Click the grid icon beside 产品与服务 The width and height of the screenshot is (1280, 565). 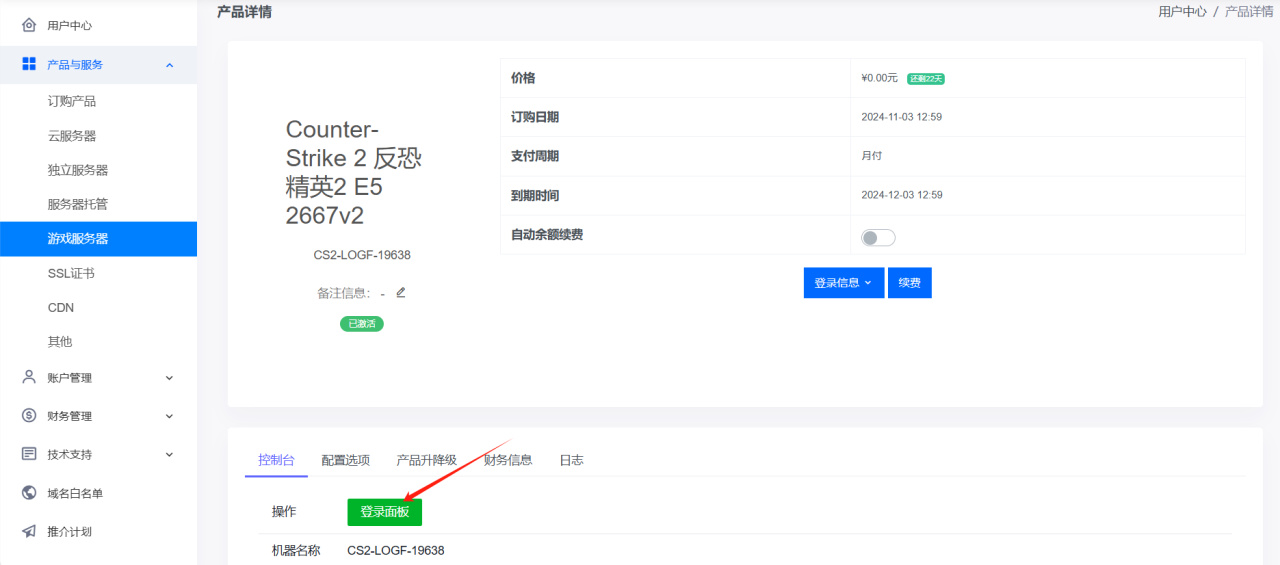pos(29,64)
